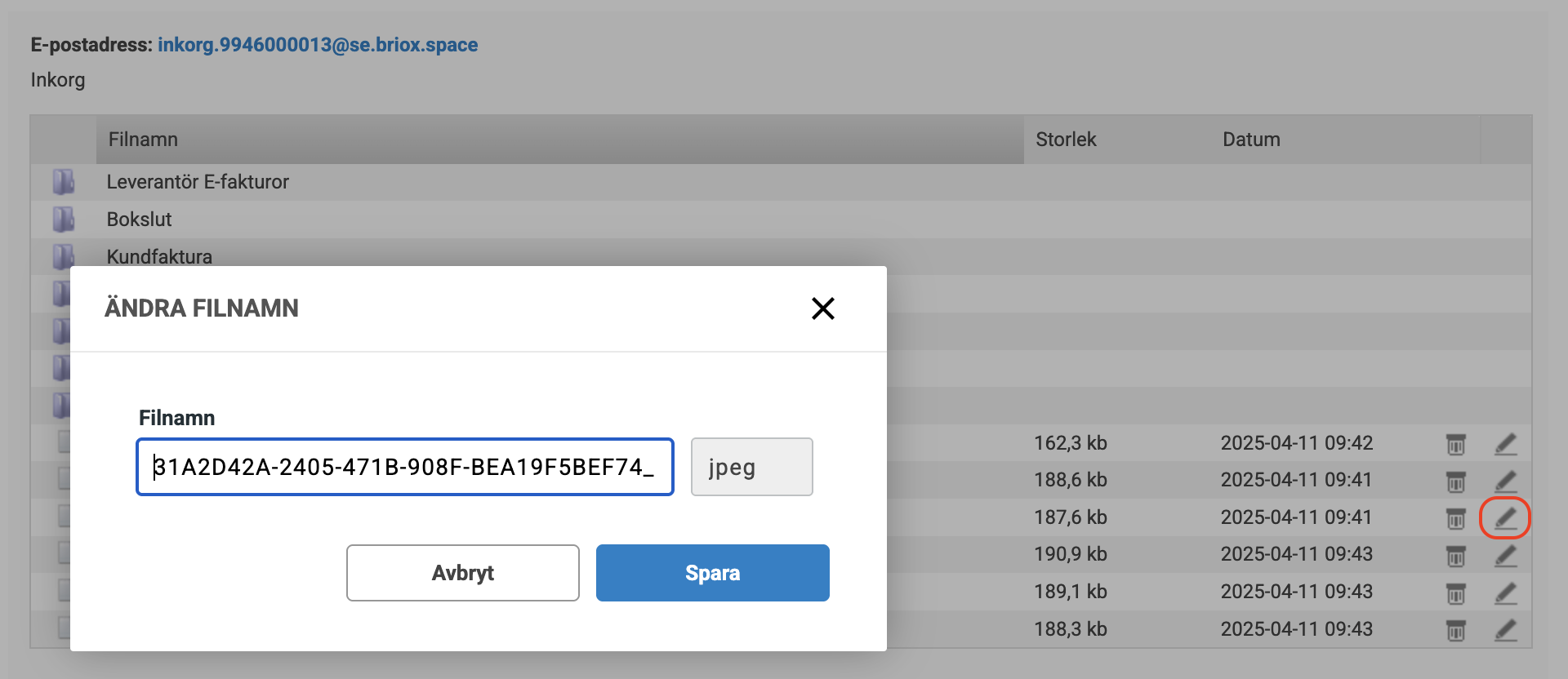Select the checkbox on the 190,9 kb row
The width and height of the screenshot is (1568, 679).
point(64,553)
